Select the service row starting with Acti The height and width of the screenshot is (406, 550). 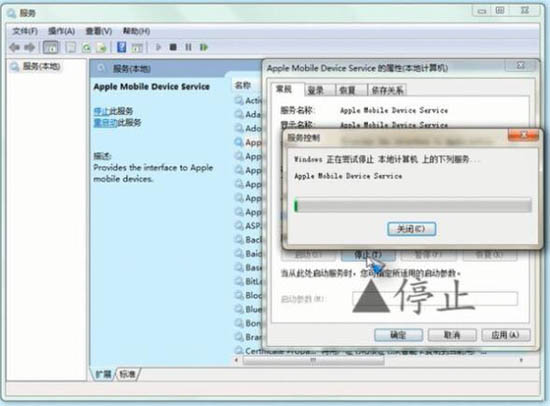click(x=249, y=100)
